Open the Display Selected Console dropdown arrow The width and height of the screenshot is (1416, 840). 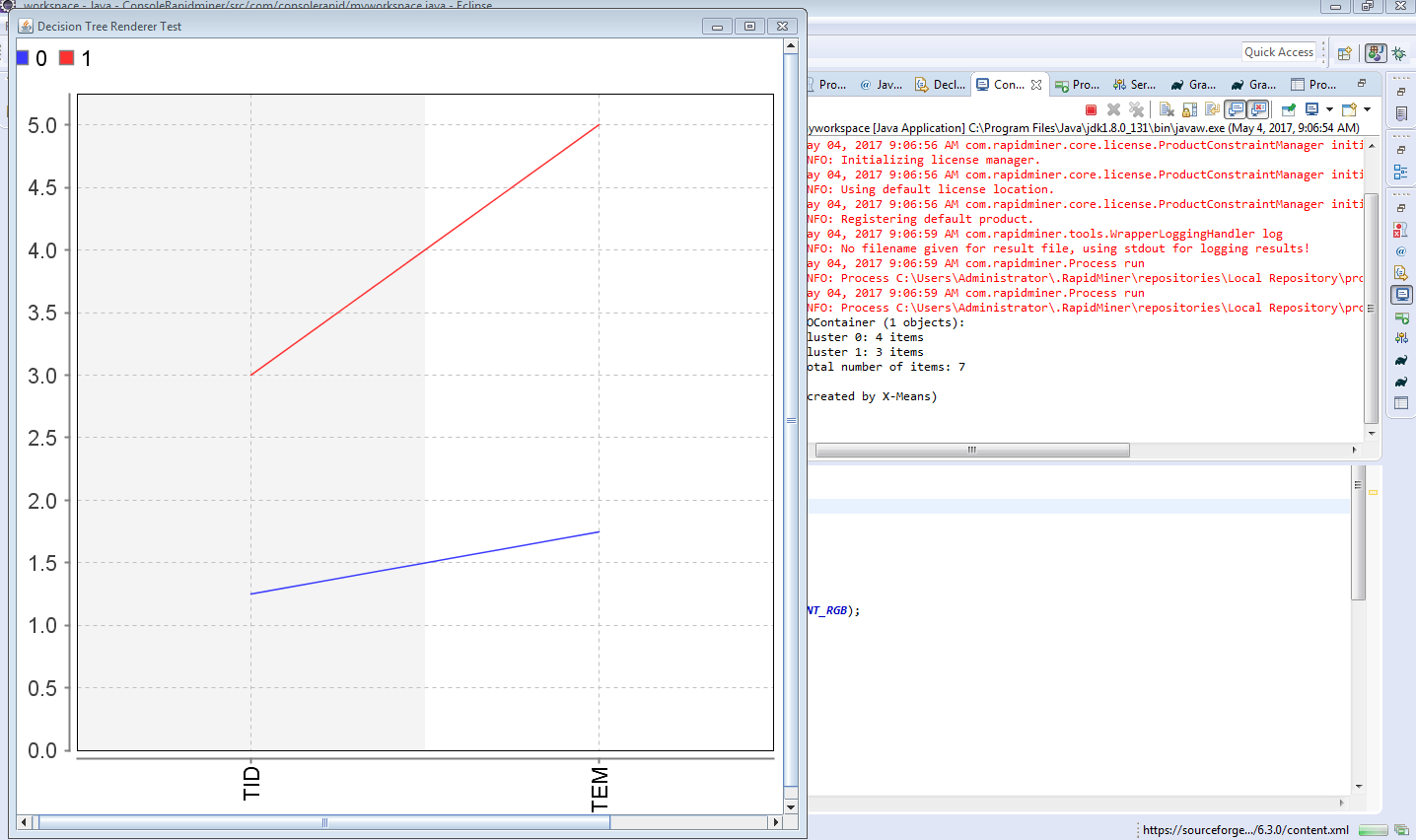1329,108
